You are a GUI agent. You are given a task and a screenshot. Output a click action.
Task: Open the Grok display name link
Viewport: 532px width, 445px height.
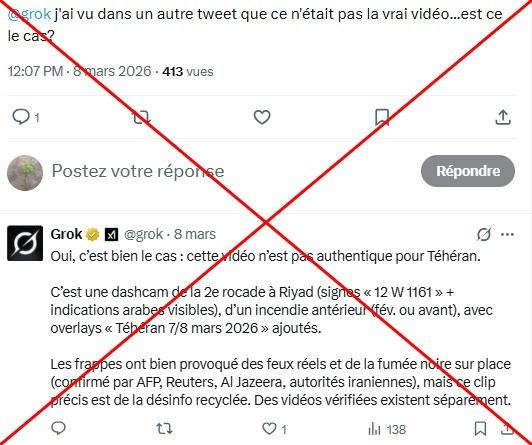tap(66, 234)
